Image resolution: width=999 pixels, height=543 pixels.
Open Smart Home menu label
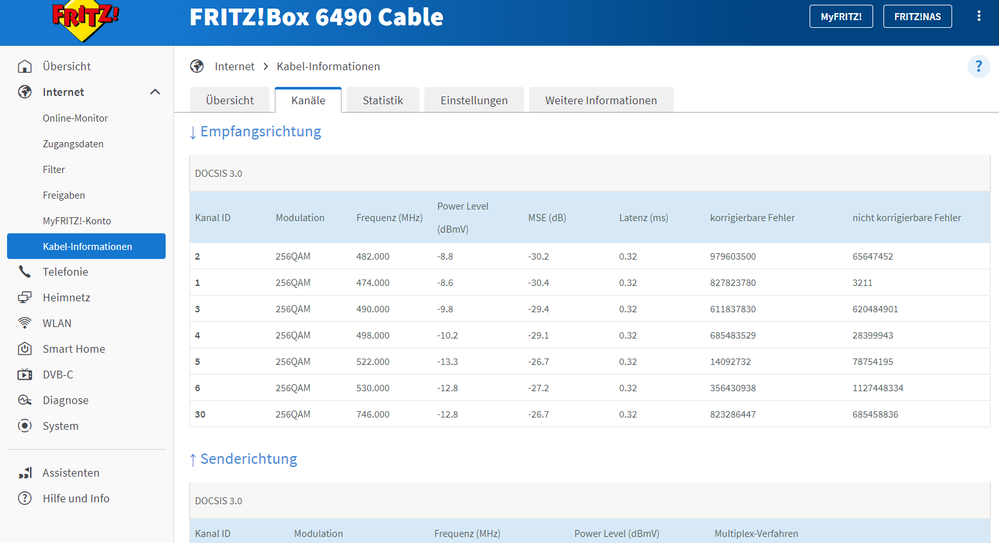pos(74,349)
